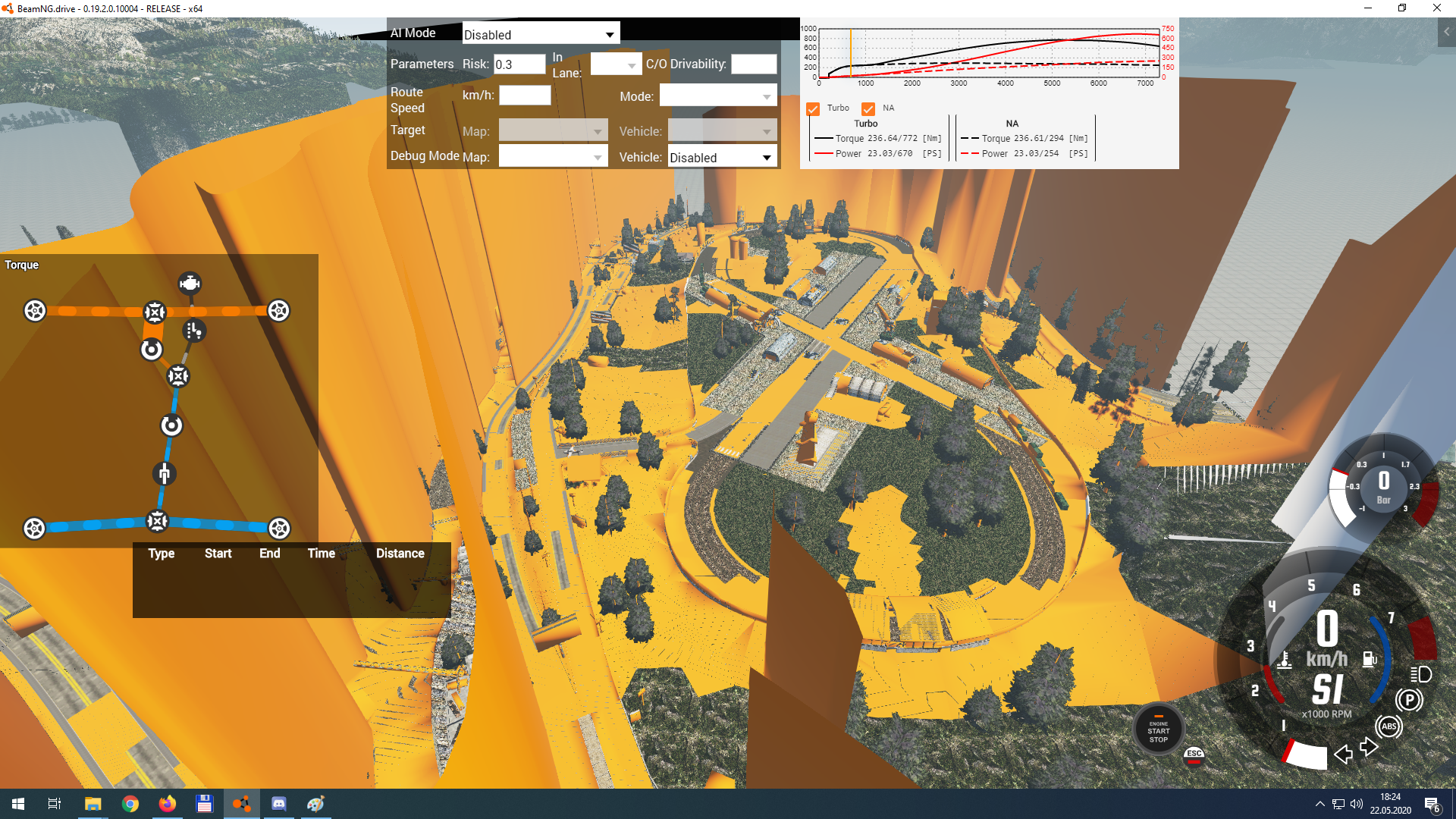Open the notification center in system tray

click(1432, 805)
